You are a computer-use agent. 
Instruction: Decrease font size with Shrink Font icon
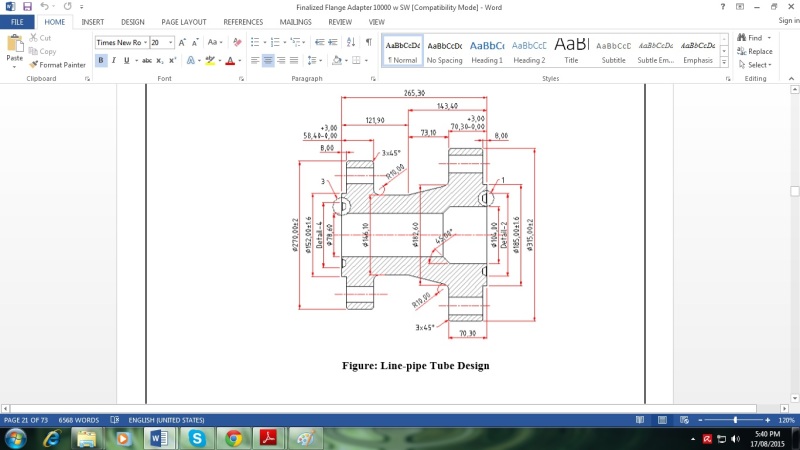click(x=195, y=42)
